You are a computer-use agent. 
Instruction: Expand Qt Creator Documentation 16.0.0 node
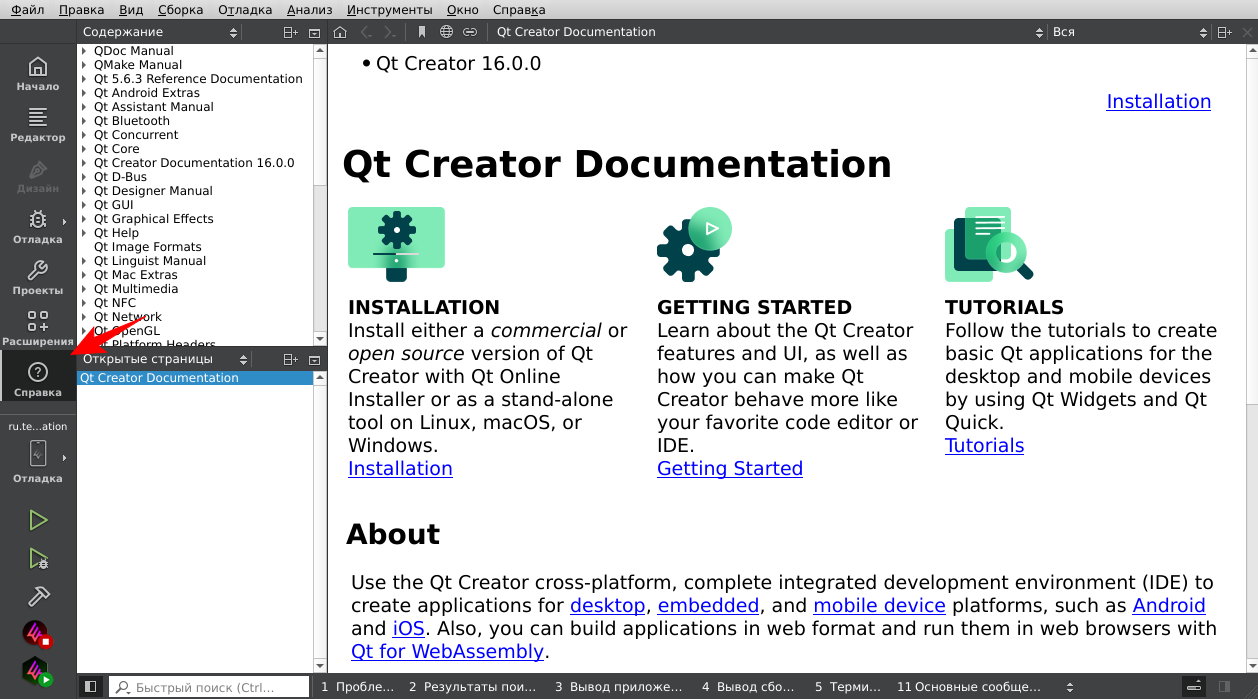tap(84, 163)
